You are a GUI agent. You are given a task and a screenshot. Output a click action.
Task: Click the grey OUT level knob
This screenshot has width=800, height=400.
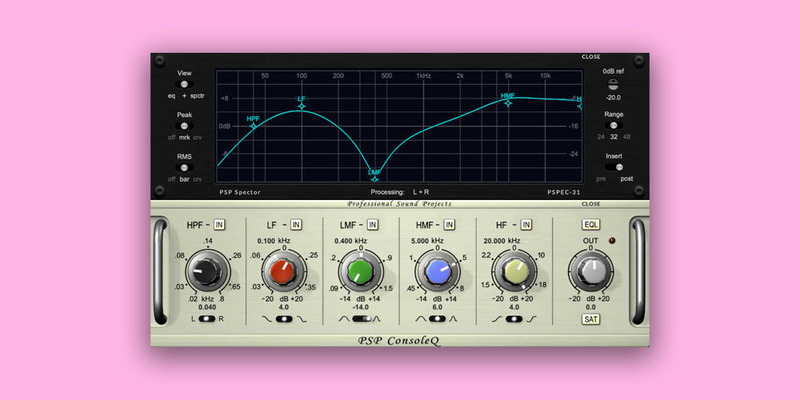click(x=591, y=271)
